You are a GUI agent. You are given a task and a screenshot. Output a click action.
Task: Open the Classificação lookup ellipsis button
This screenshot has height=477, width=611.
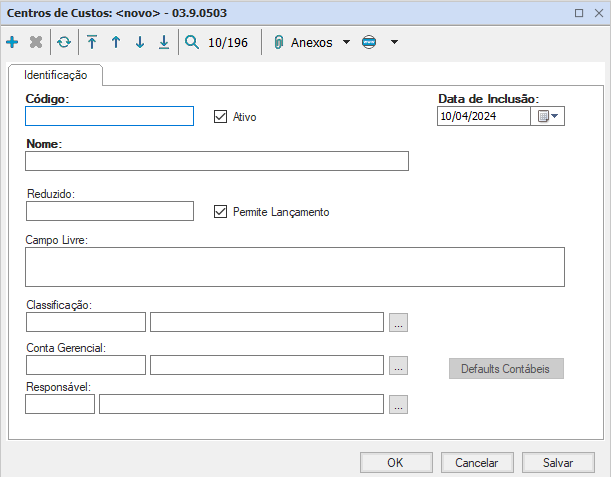[399, 322]
